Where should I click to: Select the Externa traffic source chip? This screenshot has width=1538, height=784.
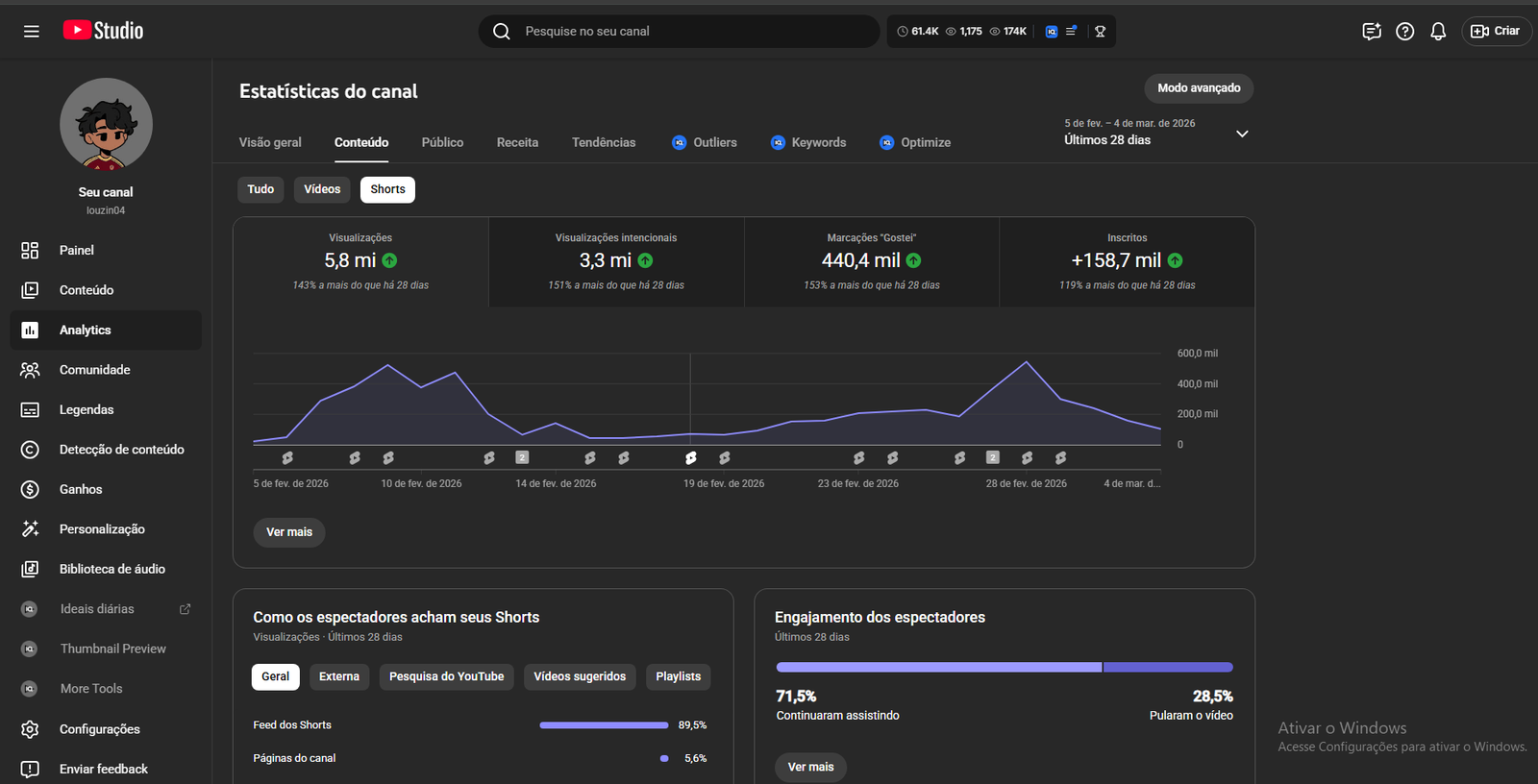tap(338, 676)
